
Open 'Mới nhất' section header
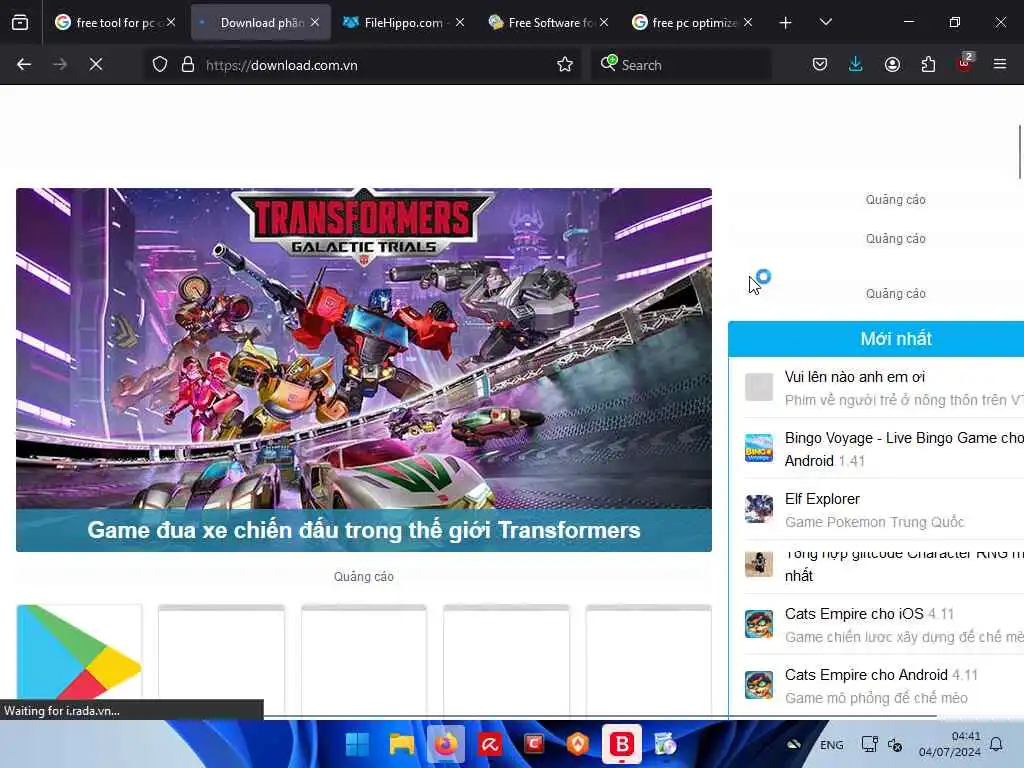click(896, 339)
